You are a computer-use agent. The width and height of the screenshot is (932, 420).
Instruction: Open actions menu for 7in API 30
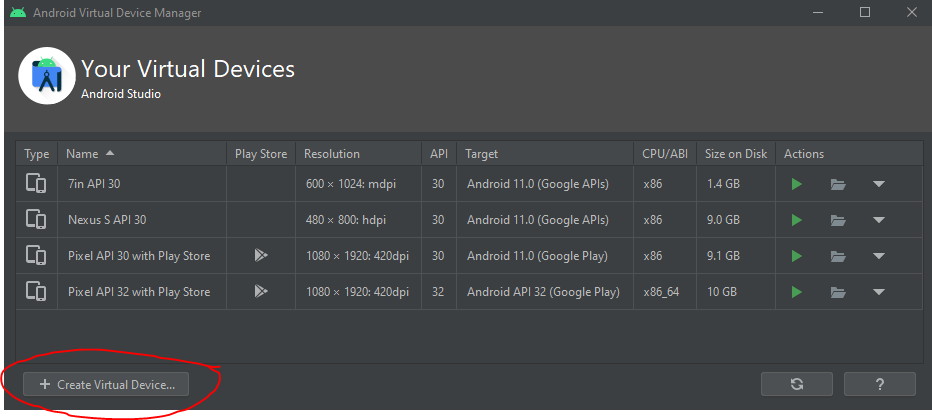tap(879, 184)
